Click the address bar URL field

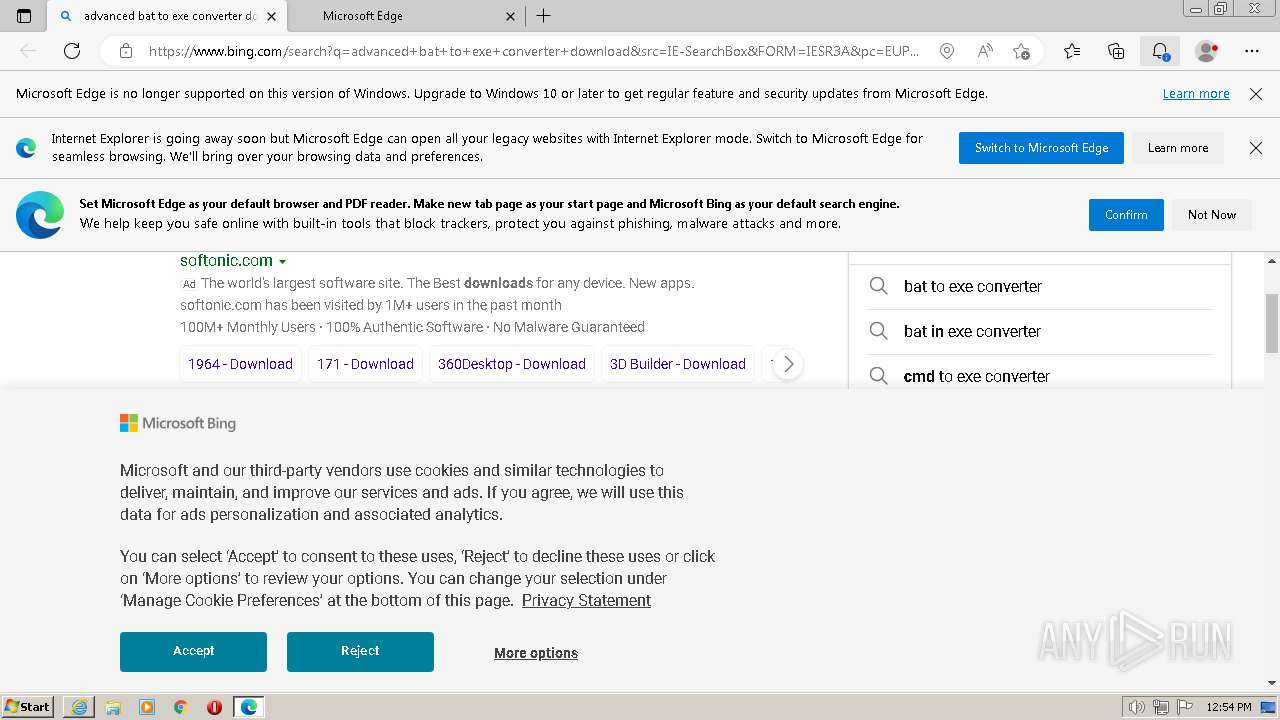coord(533,51)
